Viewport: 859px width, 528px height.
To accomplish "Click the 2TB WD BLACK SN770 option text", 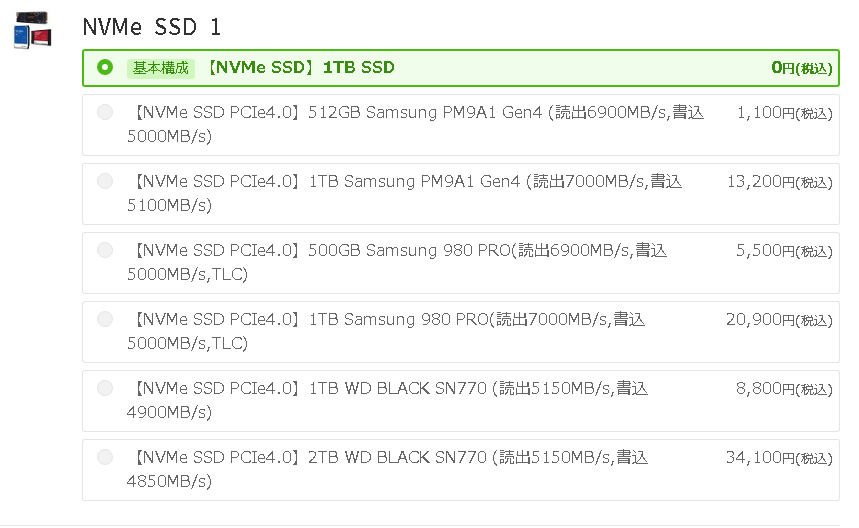I will (x=388, y=469).
